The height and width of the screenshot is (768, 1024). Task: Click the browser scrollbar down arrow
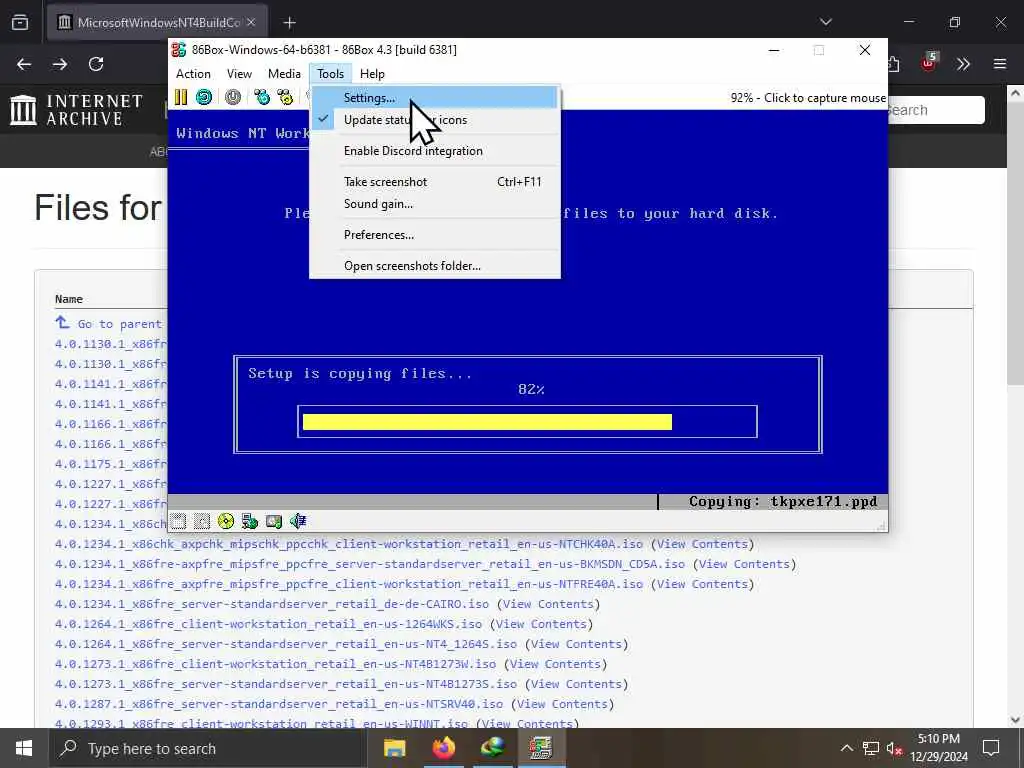(x=1016, y=720)
